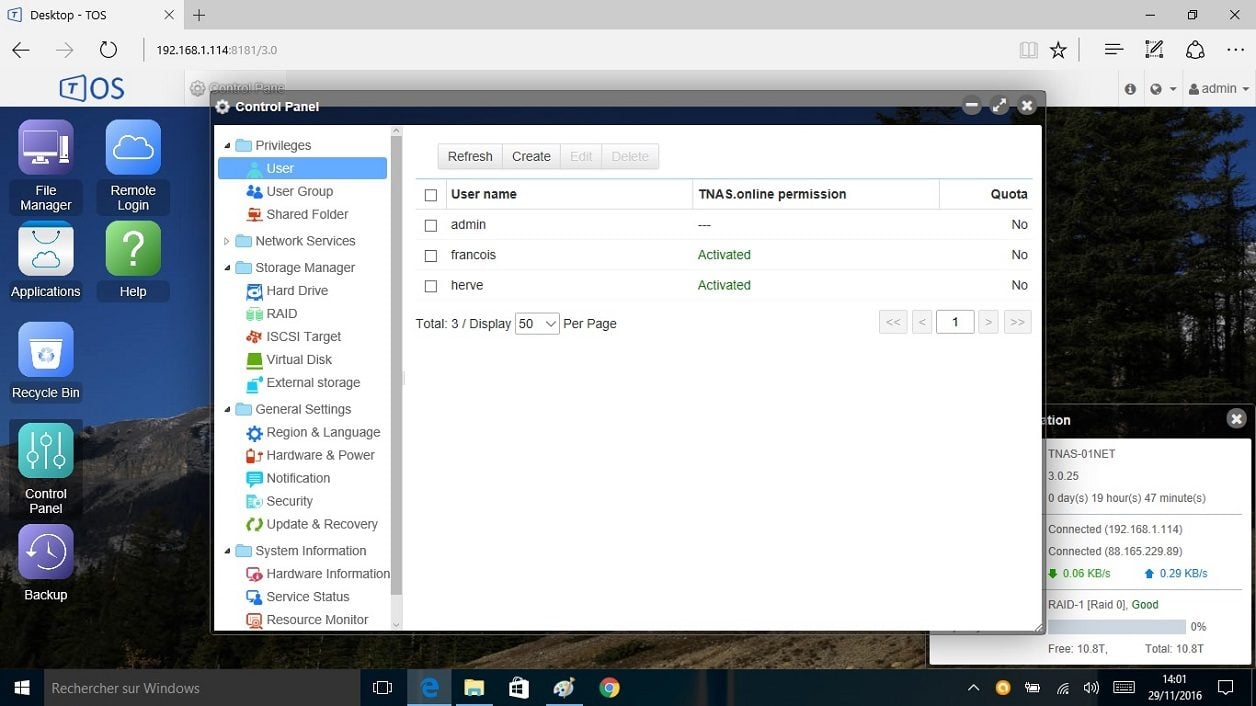Expand the Network Services tree section
Viewport: 1256px width, 706px height.
coord(227,241)
